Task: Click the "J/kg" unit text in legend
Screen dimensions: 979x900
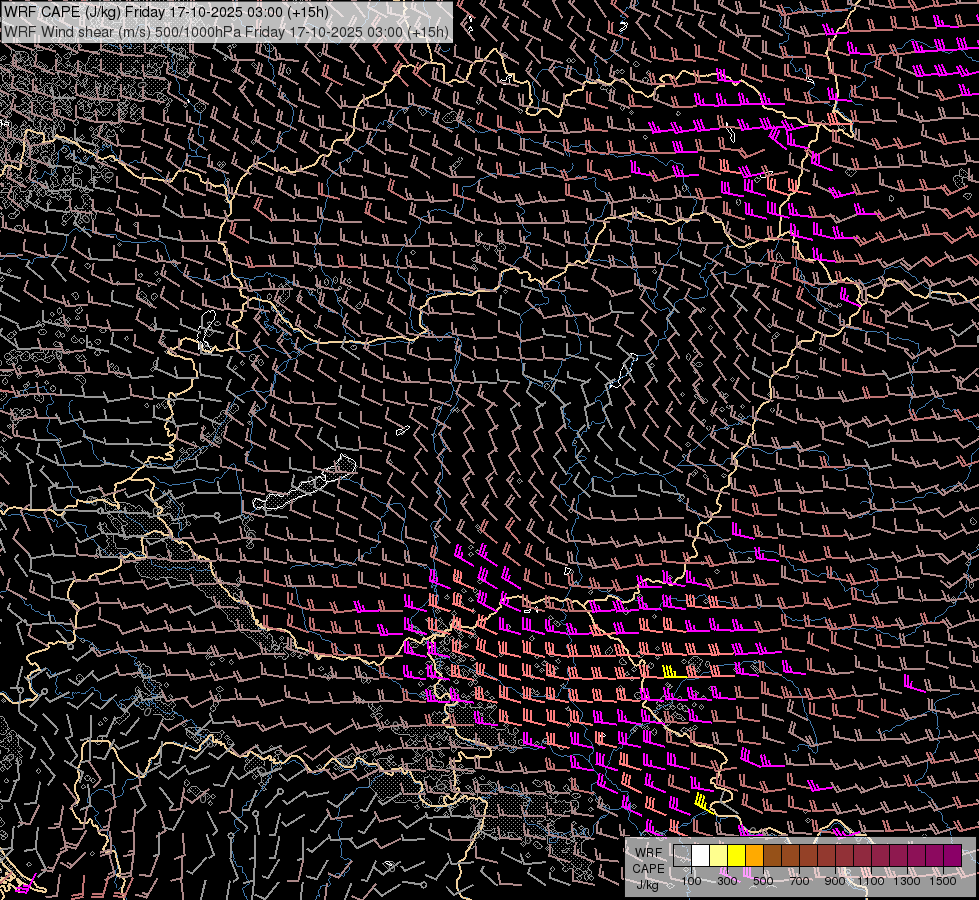Action: [x=647, y=885]
